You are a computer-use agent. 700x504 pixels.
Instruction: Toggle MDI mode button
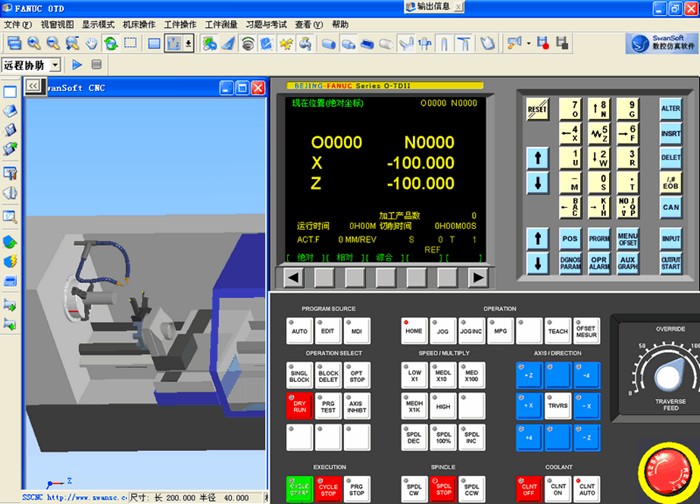click(x=356, y=331)
